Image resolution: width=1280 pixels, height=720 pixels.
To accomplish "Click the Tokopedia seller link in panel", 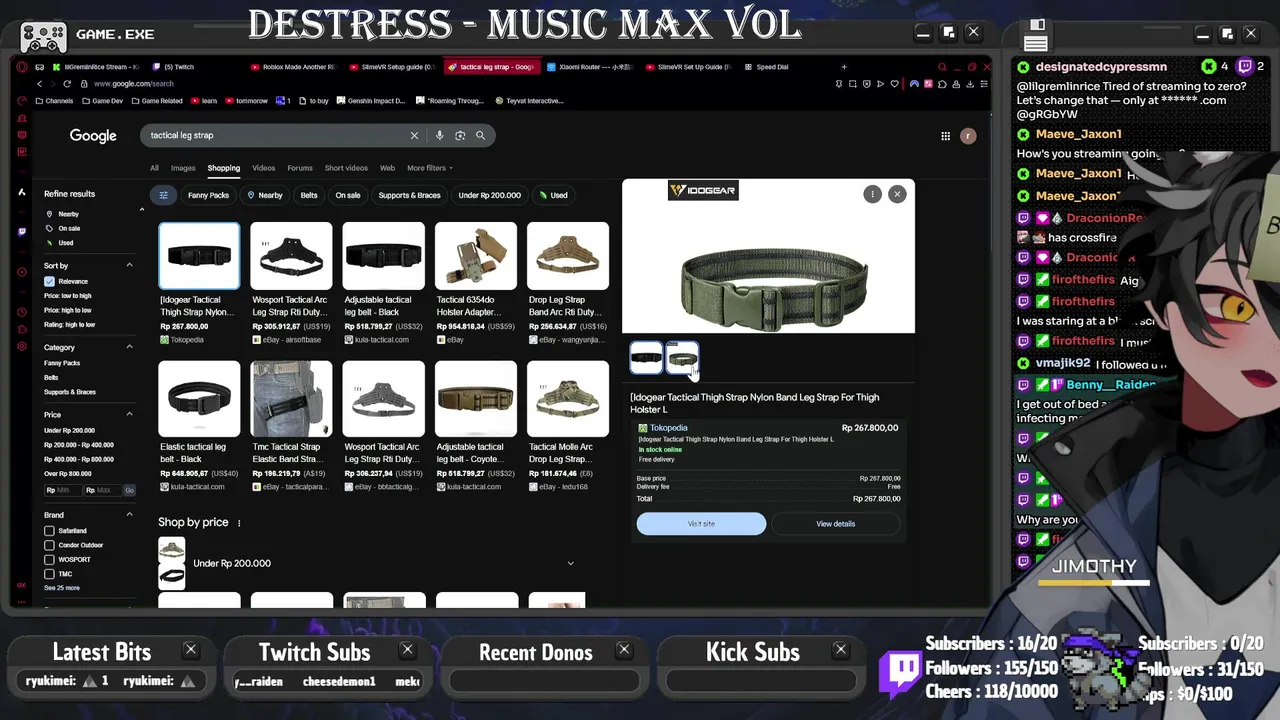I will pyautogui.click(x=668, y=428).
